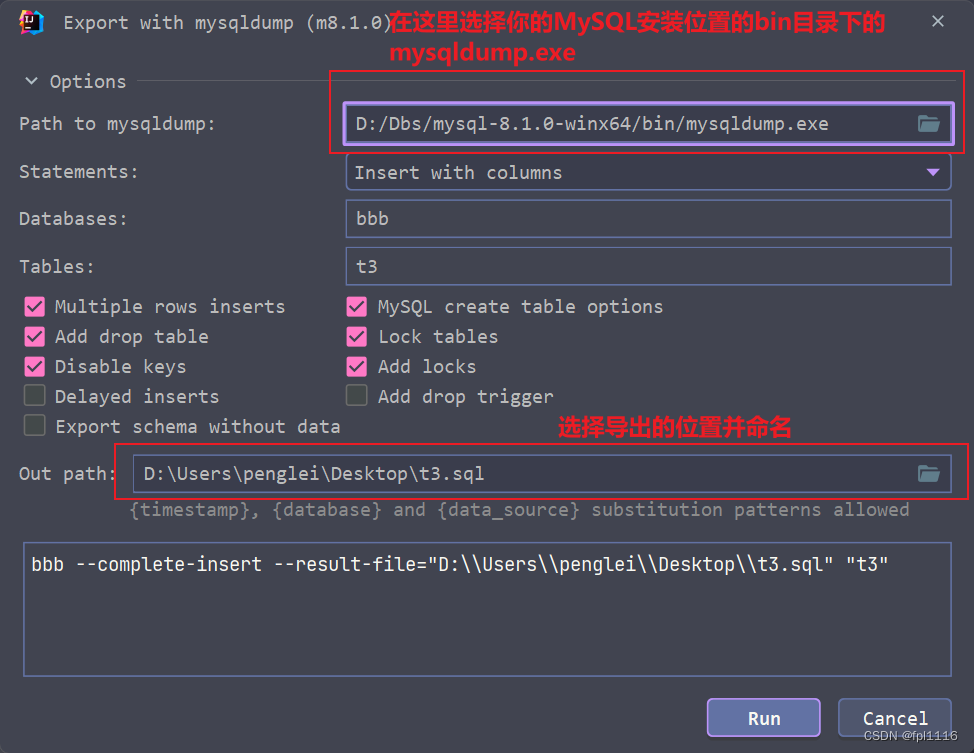The image size is (974, 753).
Task: Enable Export schema without data
Action: coord(36,426)
